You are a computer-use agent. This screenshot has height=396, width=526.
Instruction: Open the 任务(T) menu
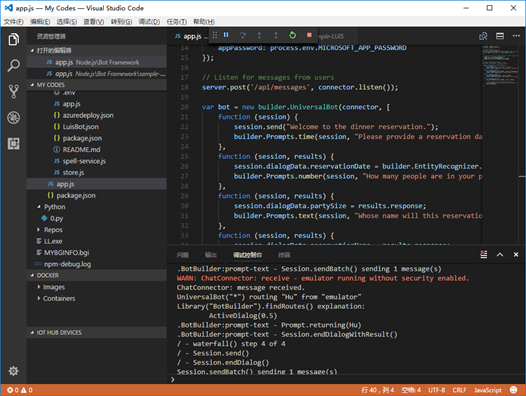coord(177,22)
